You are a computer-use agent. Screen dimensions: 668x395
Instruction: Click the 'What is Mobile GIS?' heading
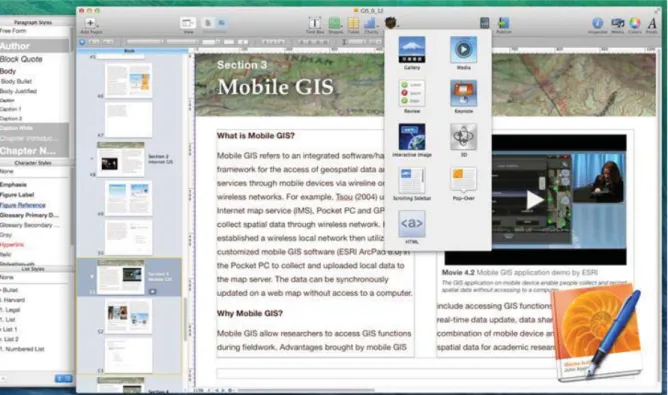point(256,136)
